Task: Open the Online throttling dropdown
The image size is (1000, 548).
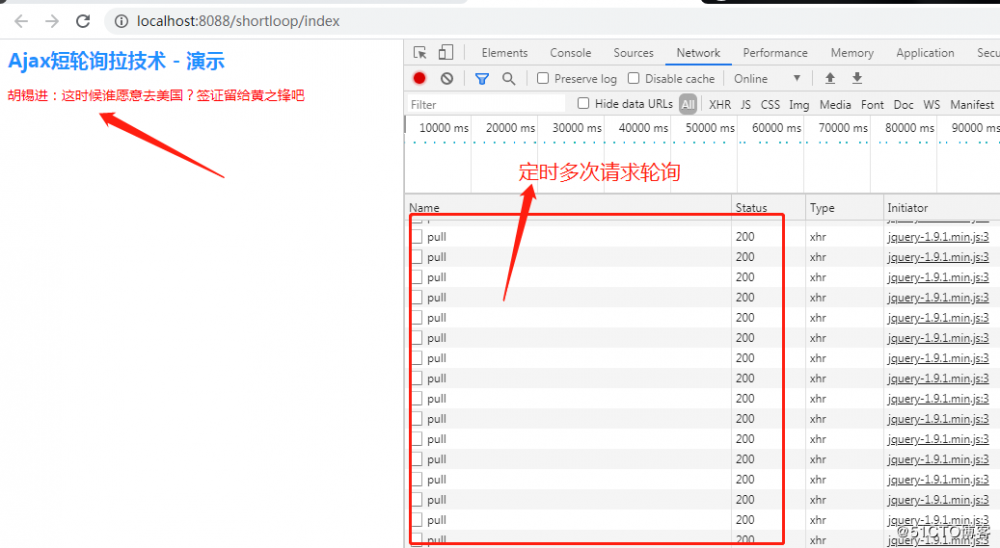Action: [x=767, y=78]
